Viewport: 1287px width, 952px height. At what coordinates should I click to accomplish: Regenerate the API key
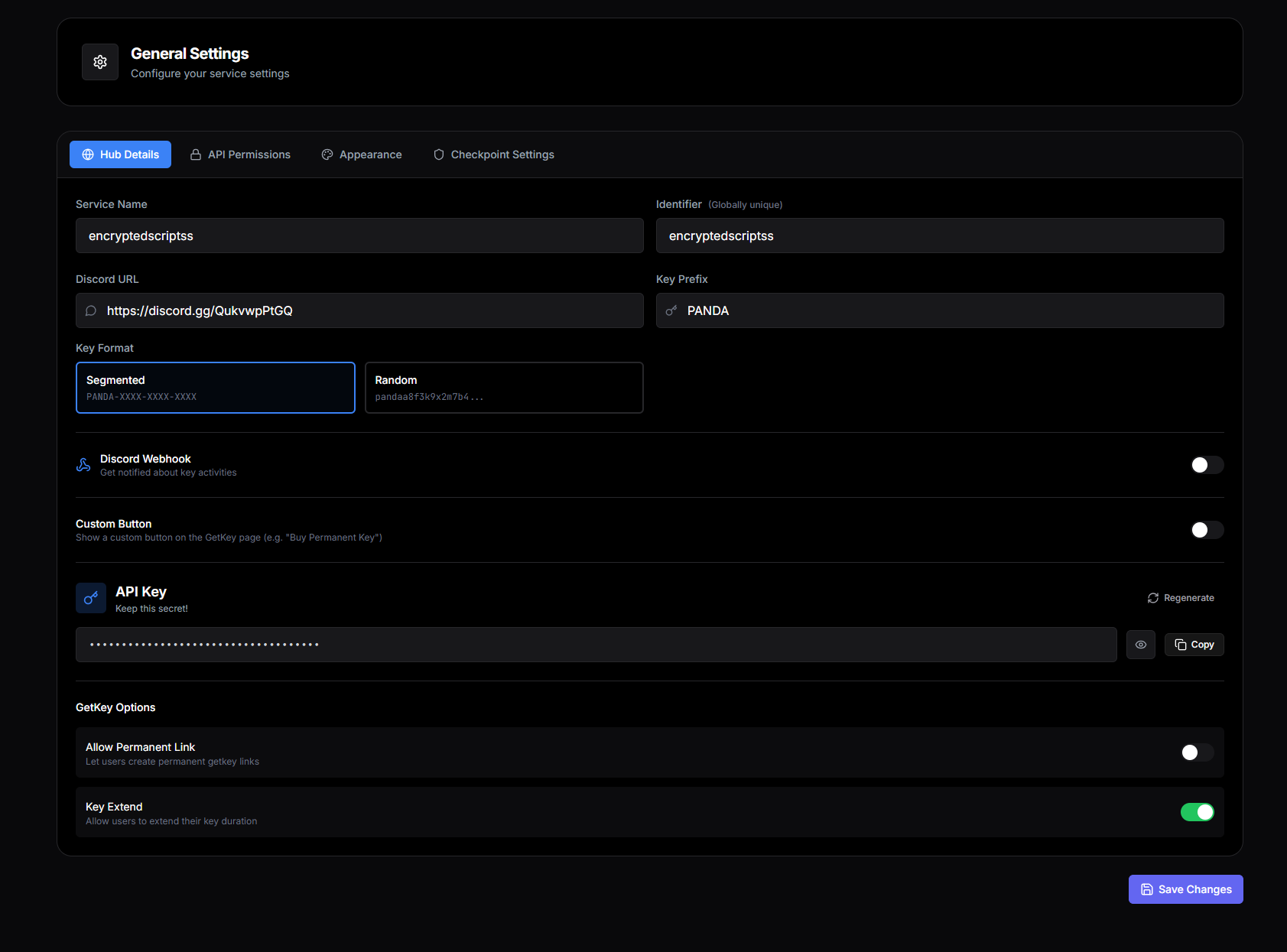pyautogui.click(x=1181, y=598)
